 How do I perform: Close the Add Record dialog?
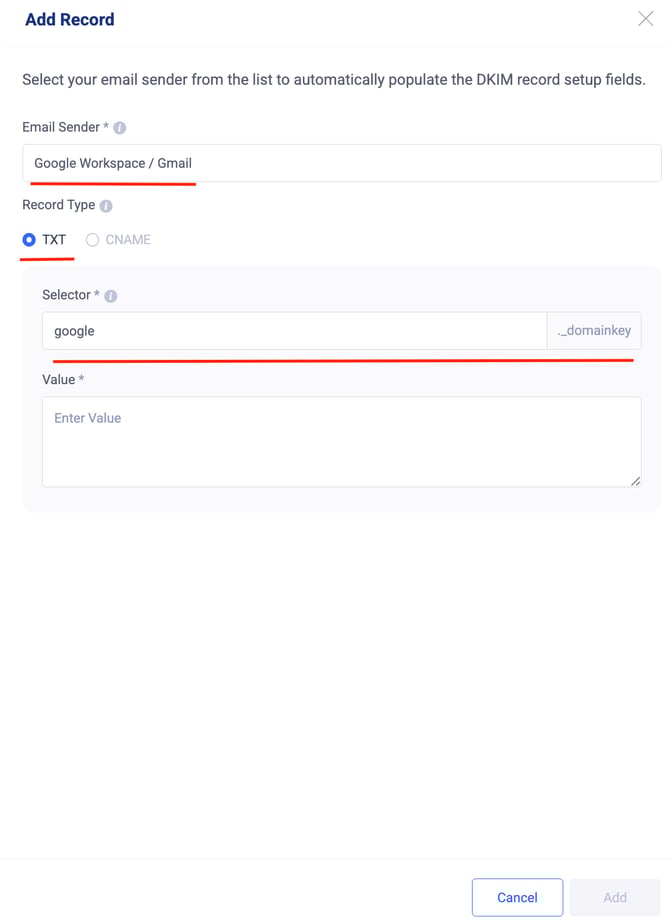(645, 19)
